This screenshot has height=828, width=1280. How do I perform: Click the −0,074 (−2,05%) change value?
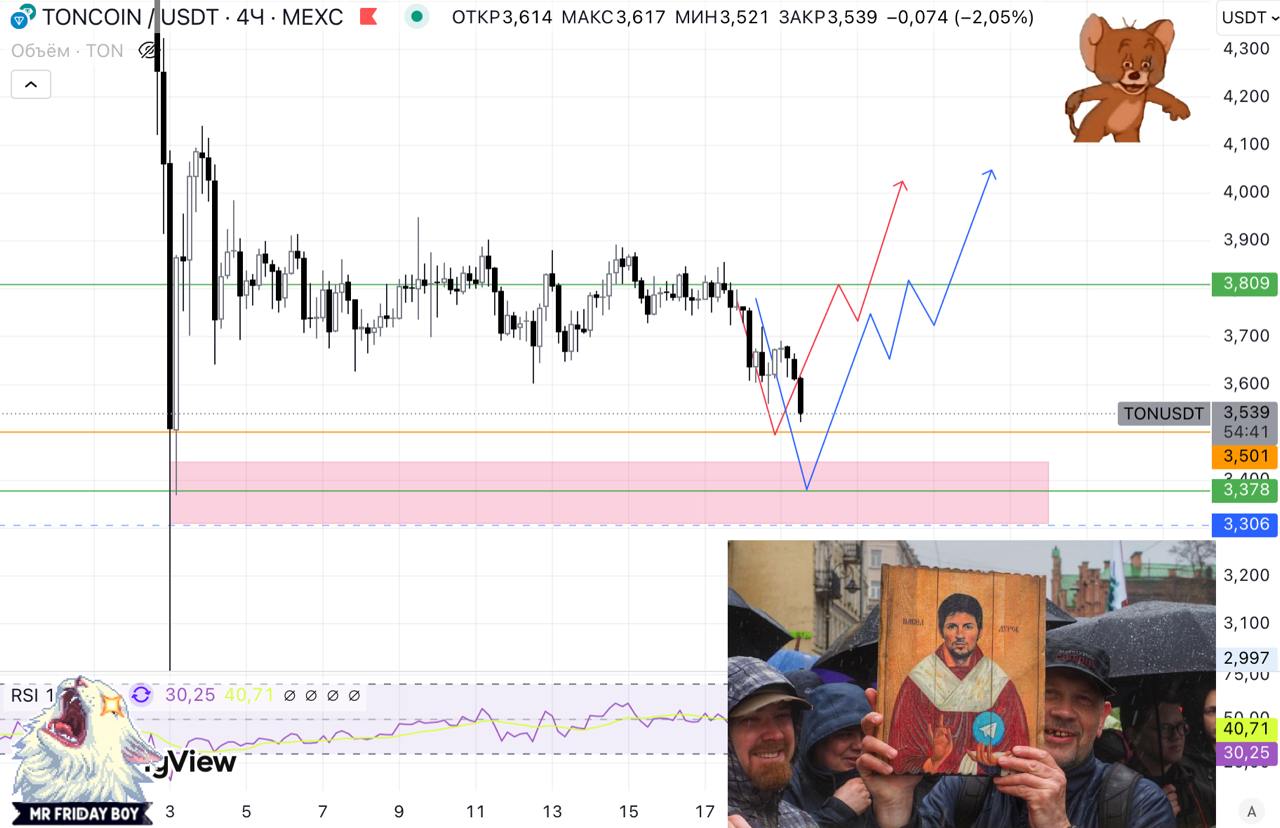(x=960, y=17)
